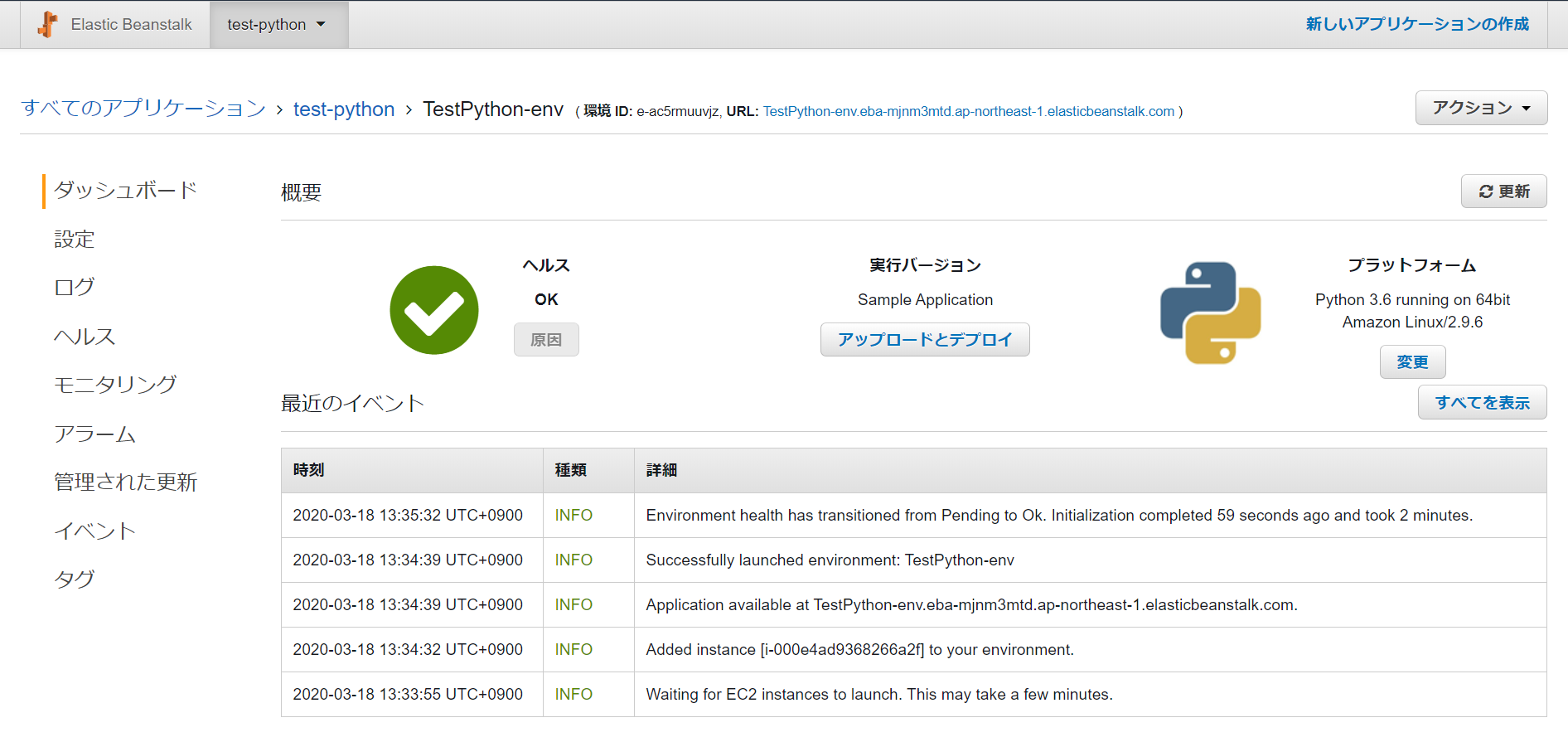Screen dimensions: 1568x737
Task: Open イベント in the sidebar
Action: pyautogui.click(x=94, y=531)
